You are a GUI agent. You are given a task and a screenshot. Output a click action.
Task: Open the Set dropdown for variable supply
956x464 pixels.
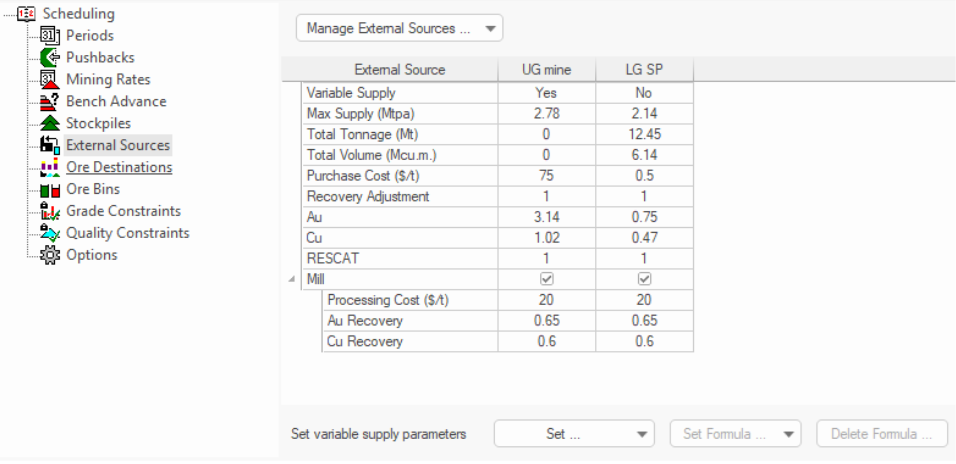574,434
